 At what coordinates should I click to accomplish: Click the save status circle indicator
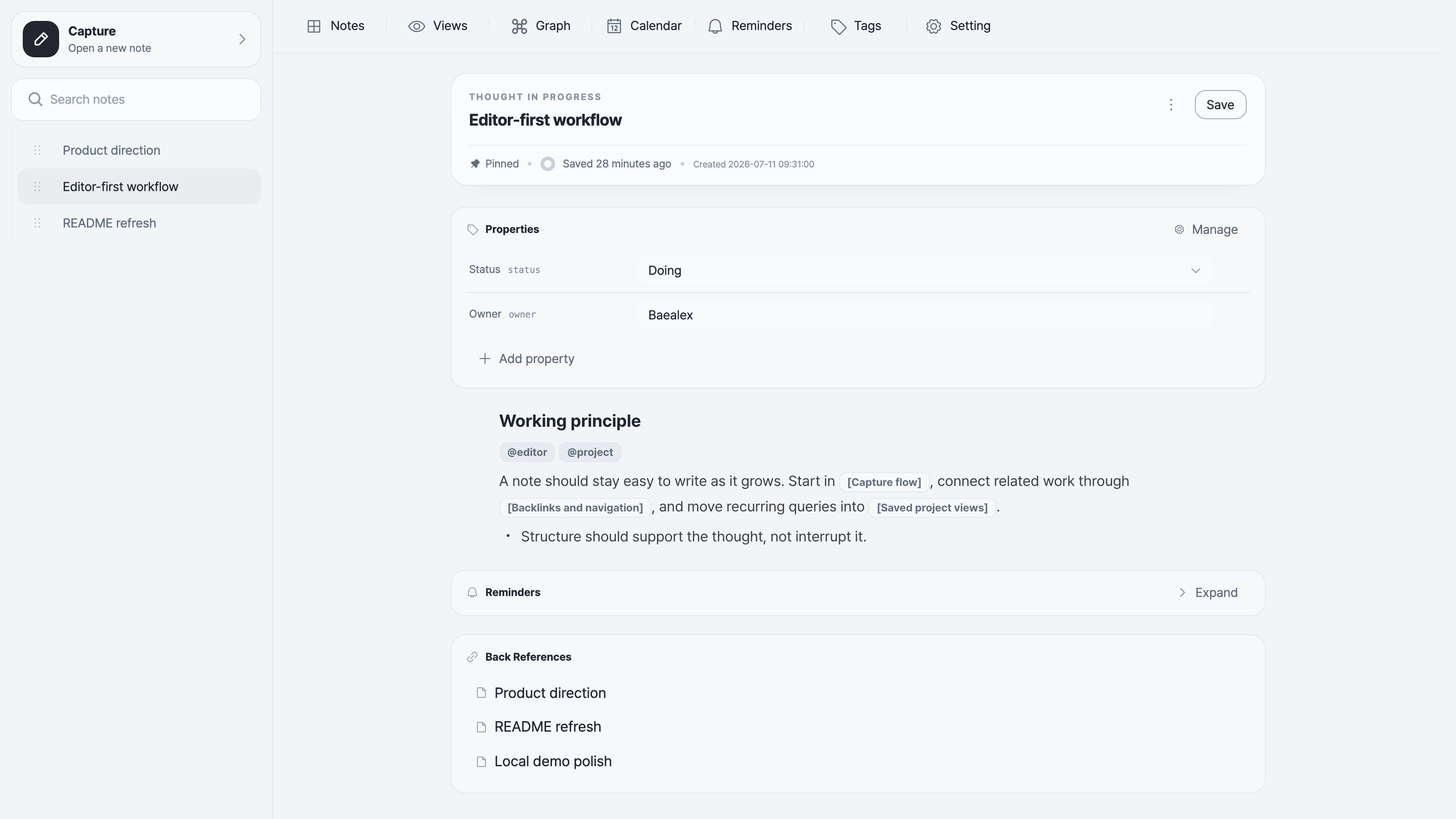click(x=547, y=164)
